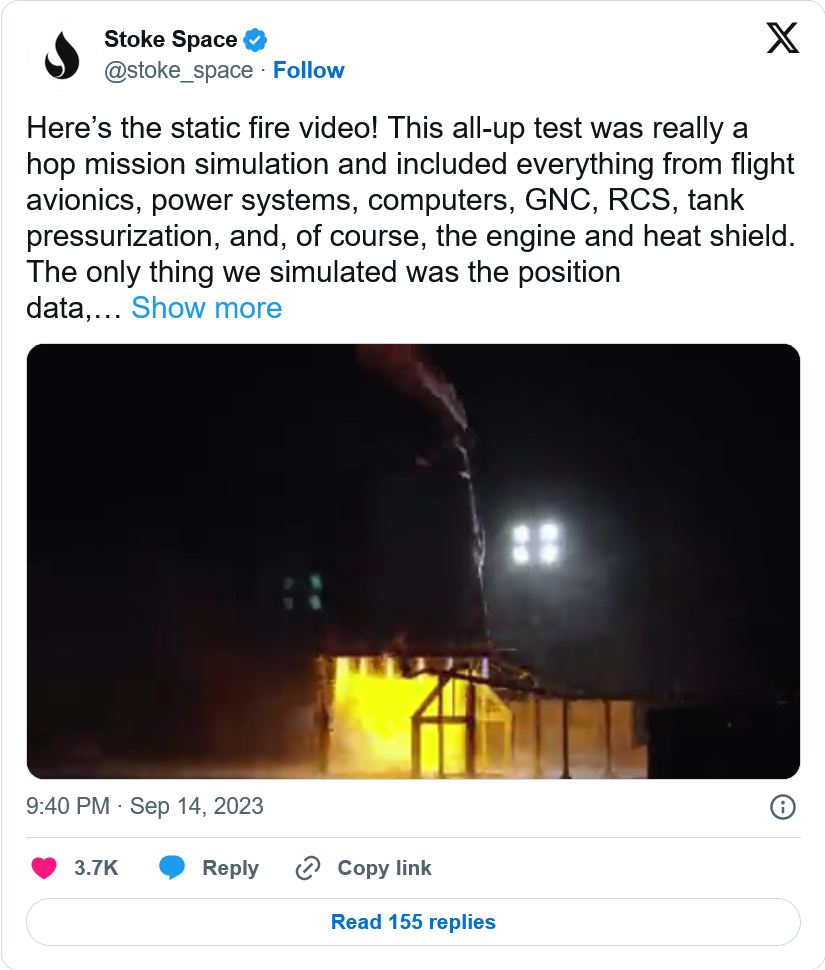825x970 pixels.
Task: Click the Reply text label
Action: 230,868
